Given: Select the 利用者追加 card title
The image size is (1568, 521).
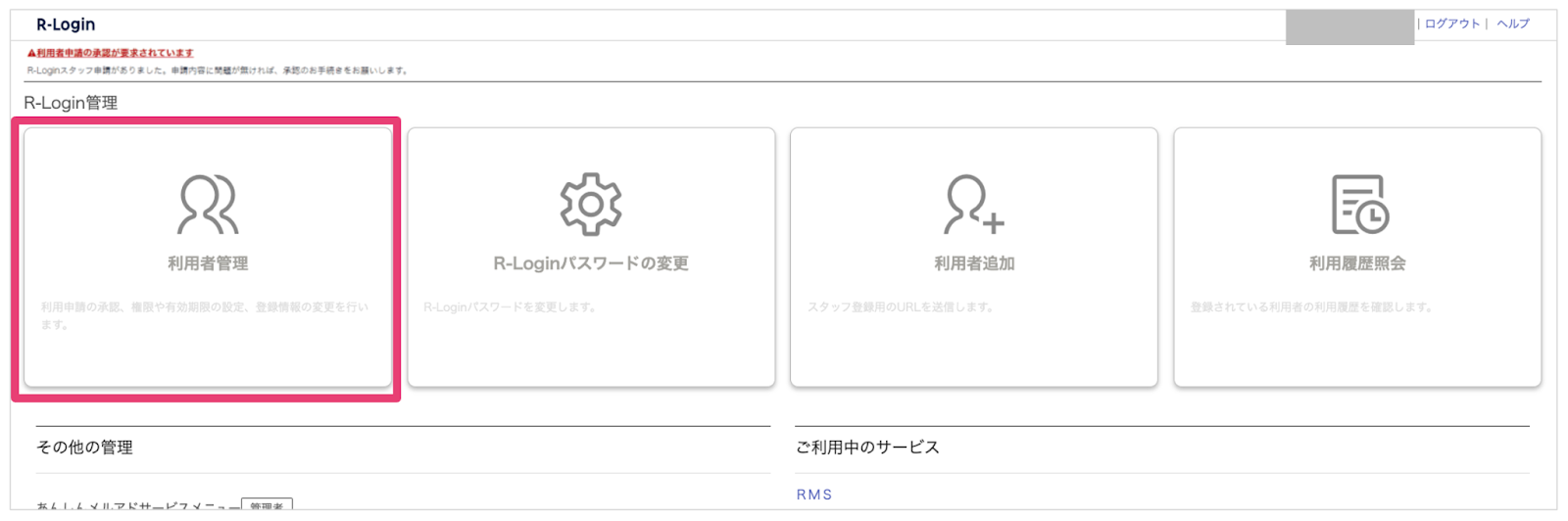Looking at the screenshot, I should [x=974, y=263].
